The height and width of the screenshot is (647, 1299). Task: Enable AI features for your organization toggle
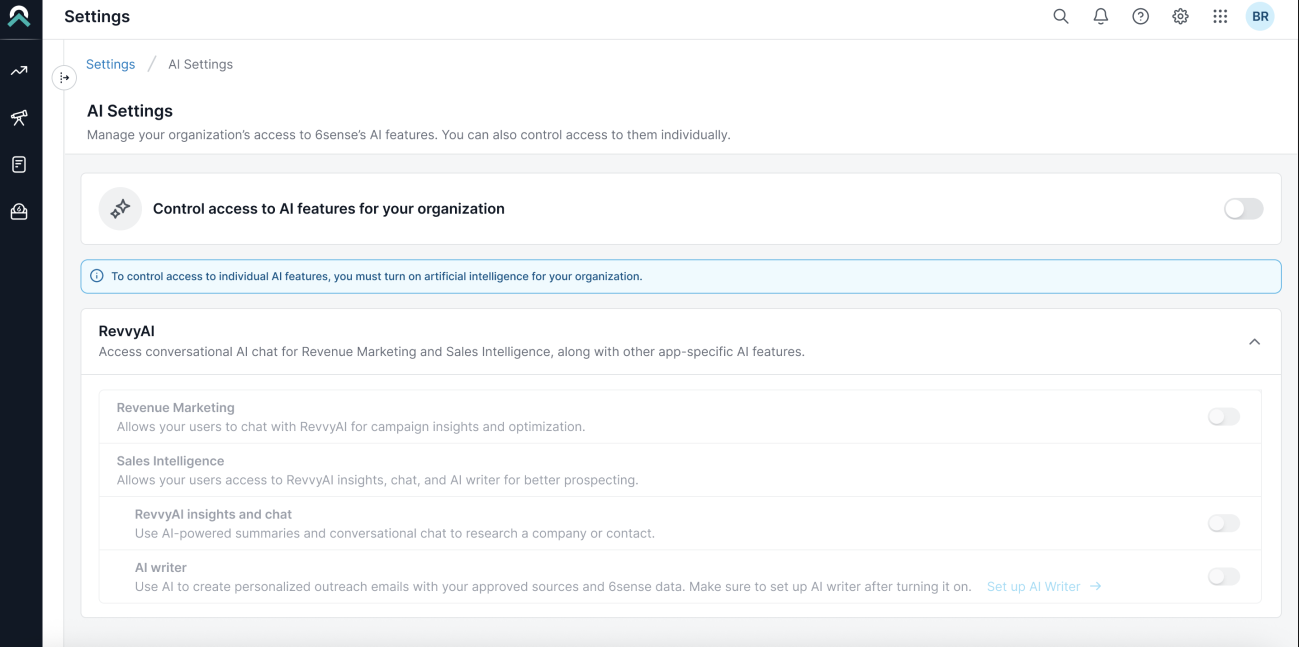[1243, 209]
